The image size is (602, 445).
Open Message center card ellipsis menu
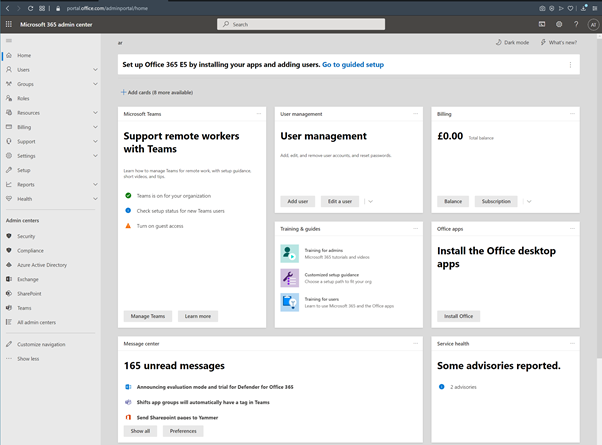[x=415, y=343]
